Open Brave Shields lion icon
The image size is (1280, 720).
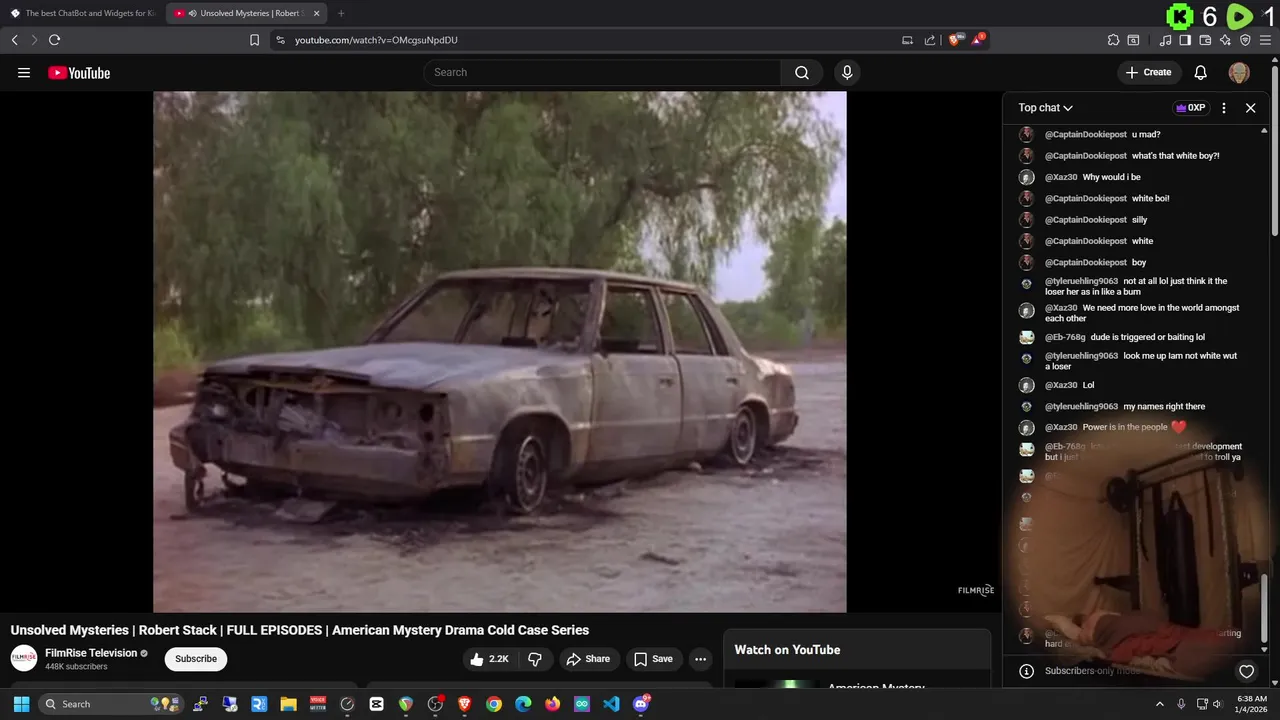(x=954, y=40)
